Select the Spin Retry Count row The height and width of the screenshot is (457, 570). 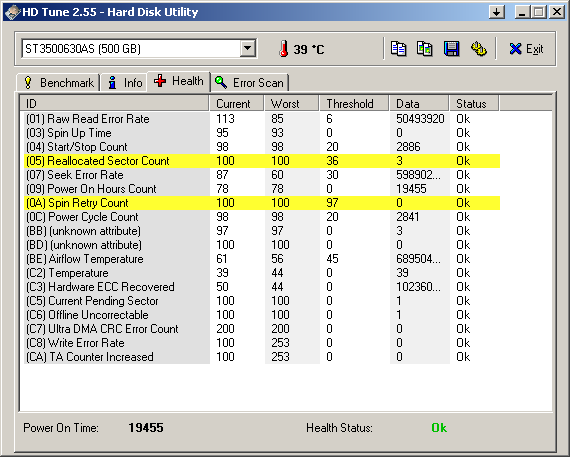click(262, 203)
